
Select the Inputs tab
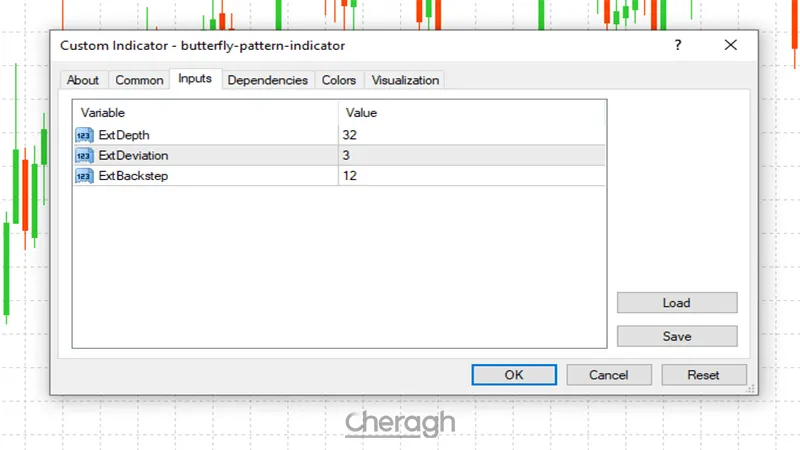(195, 80)
